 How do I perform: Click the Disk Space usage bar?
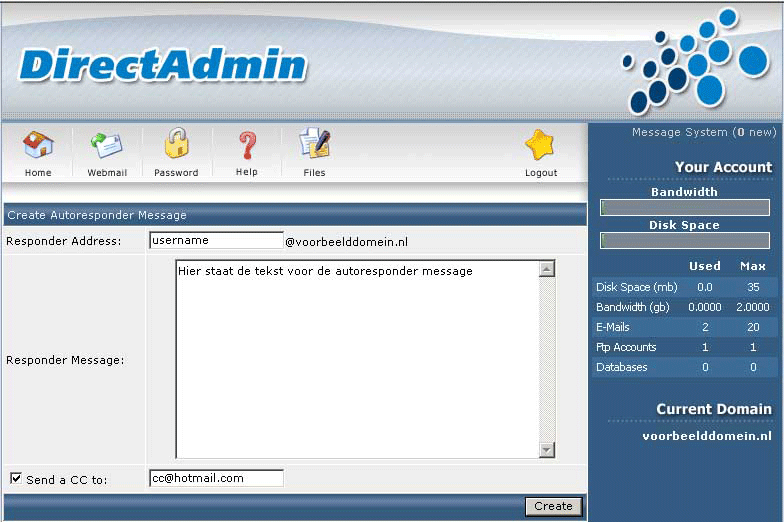(684, 240)
